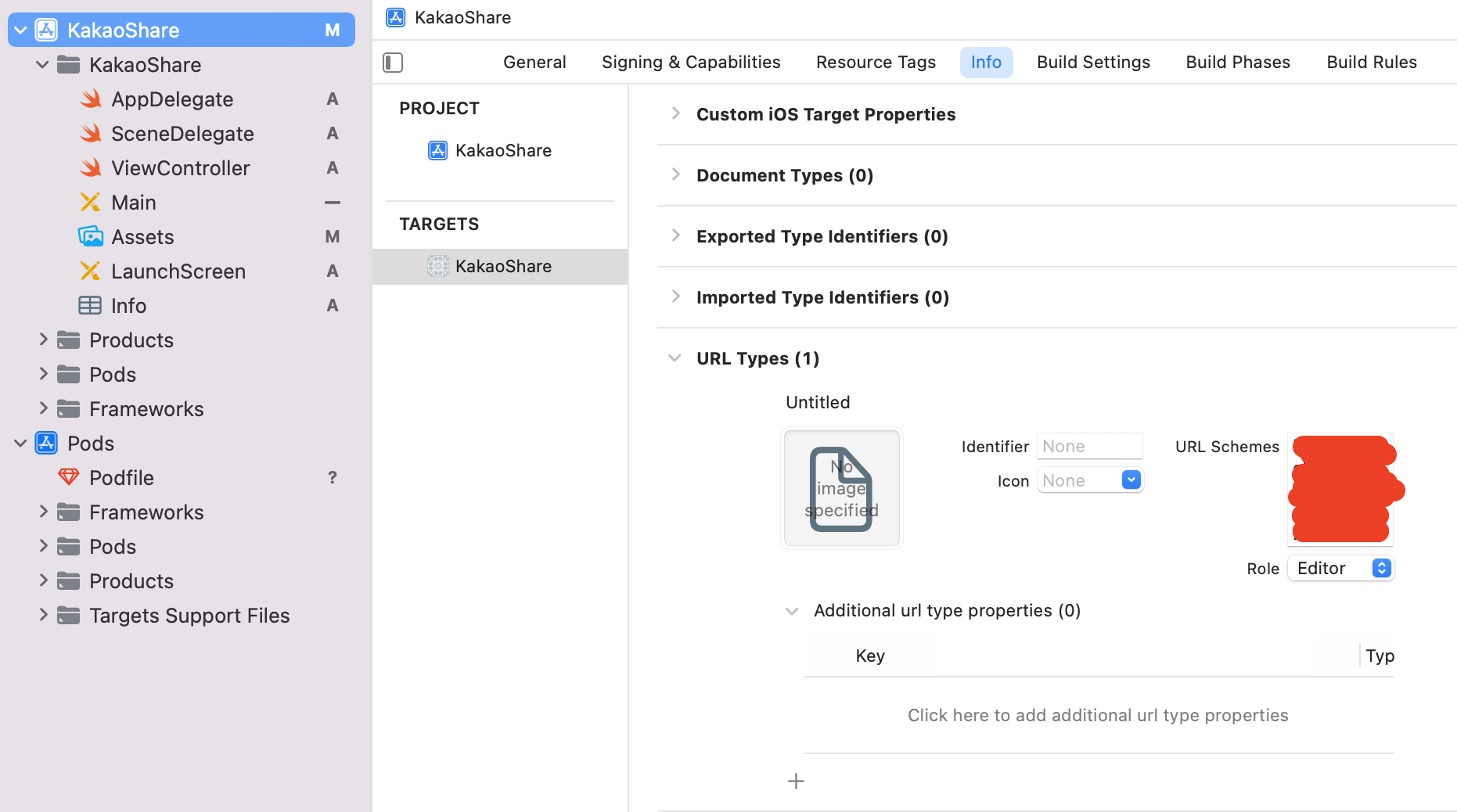This screenshot has width=1457, height=812.
Task: Select the Info tab
Action: (x=986, y=62)
